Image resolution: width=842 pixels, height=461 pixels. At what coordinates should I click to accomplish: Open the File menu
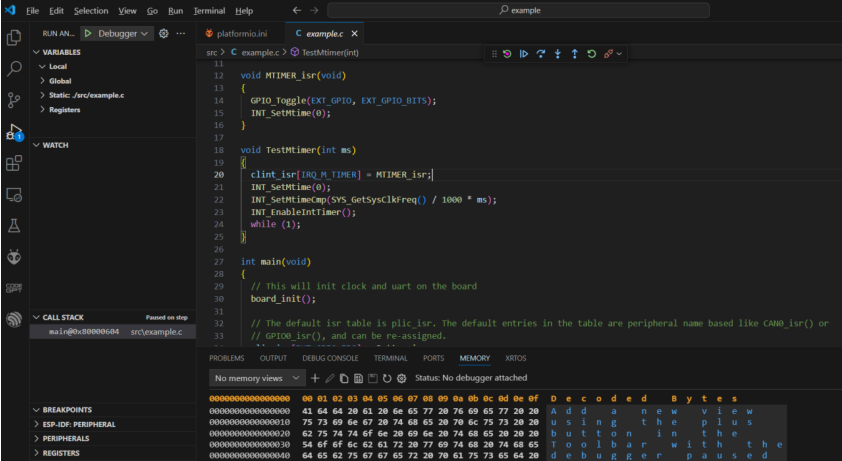(x=32, y=11)
